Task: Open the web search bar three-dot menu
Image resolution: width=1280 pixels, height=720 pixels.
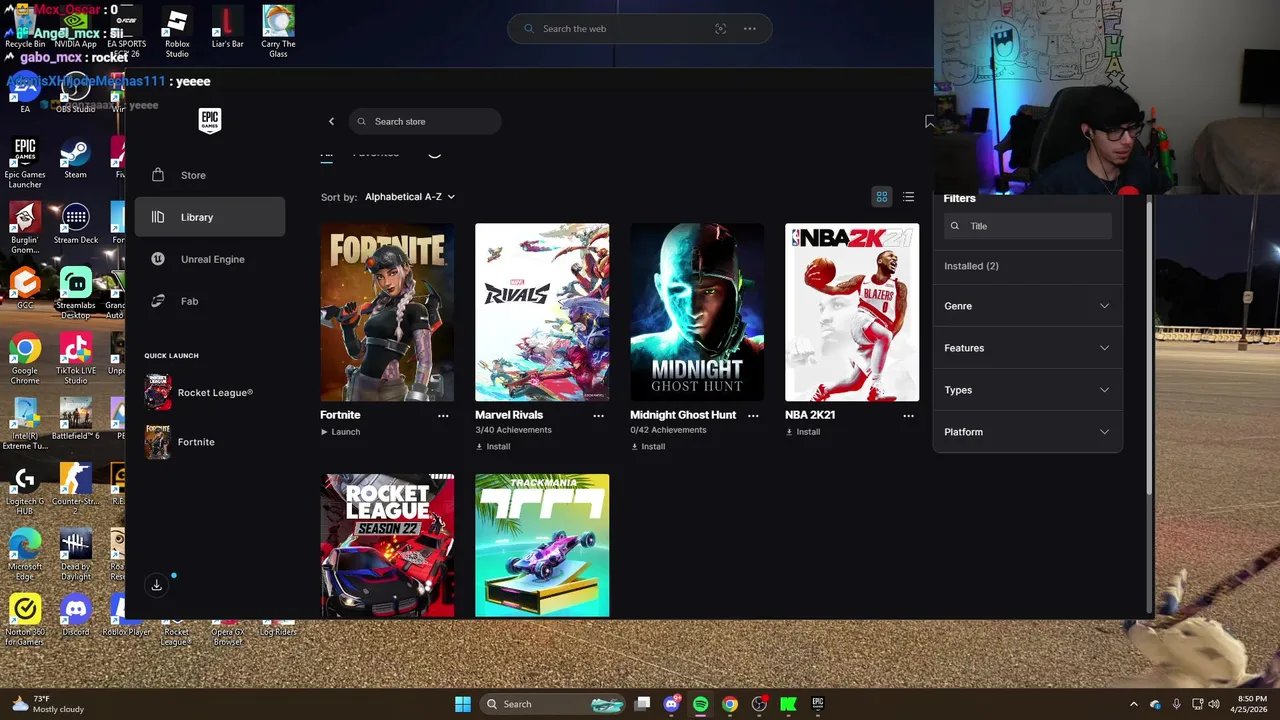Action: [749, 29]
